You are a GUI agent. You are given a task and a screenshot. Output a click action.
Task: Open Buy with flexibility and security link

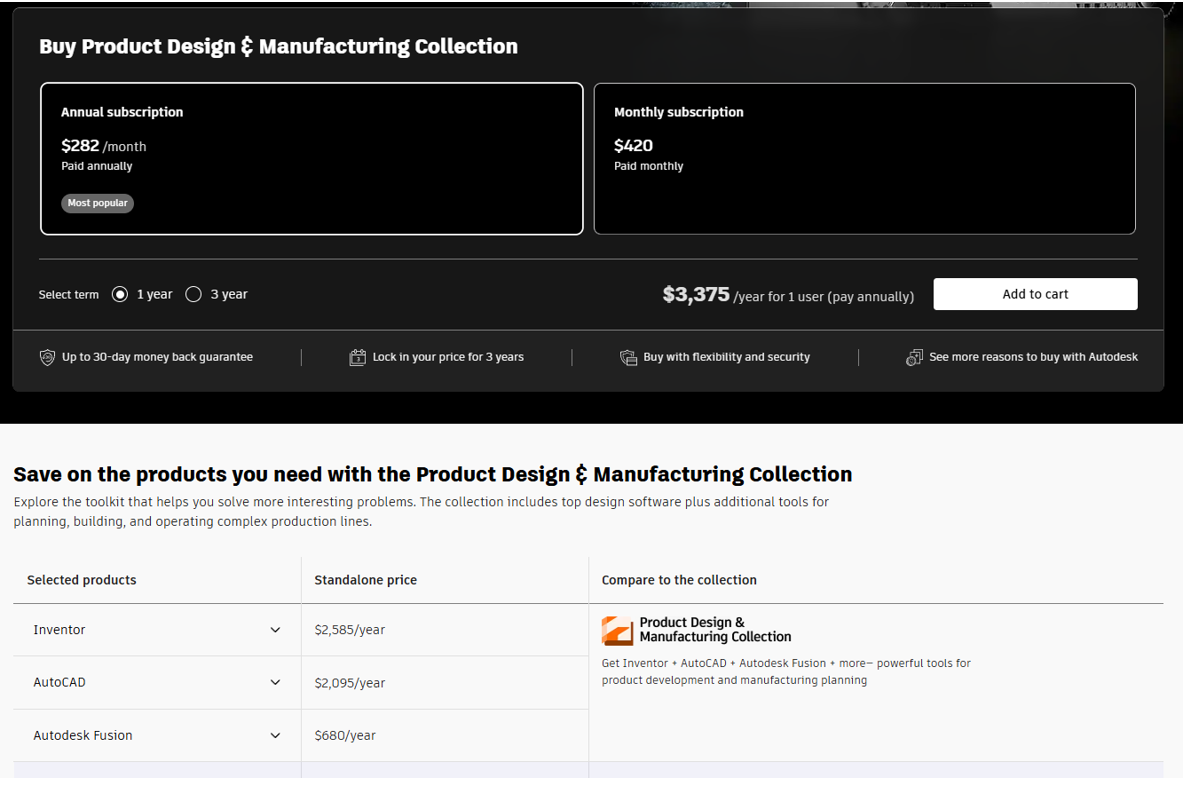(x=726, y=357)
